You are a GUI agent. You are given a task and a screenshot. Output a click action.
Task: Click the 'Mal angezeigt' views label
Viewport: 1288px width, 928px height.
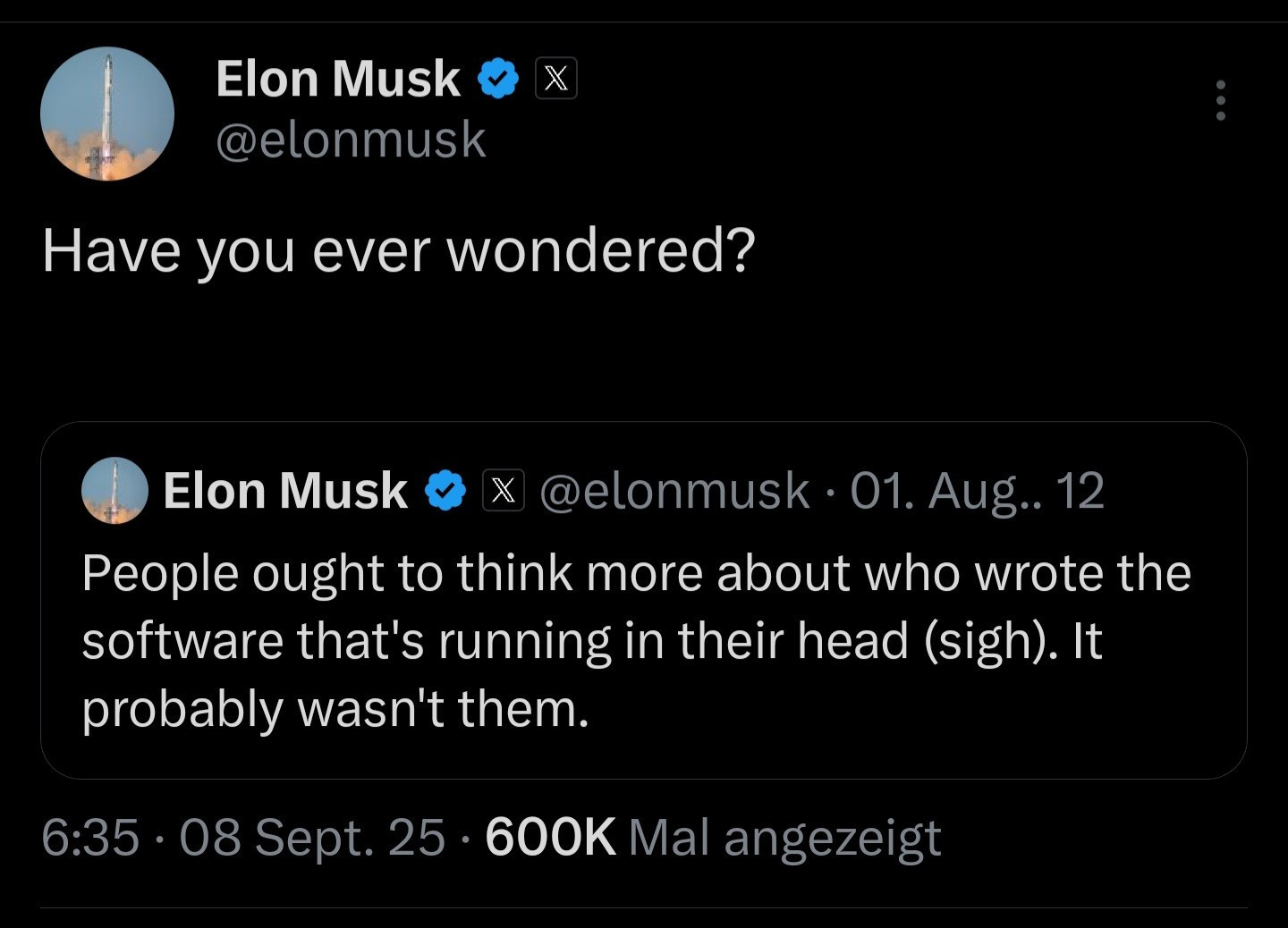coord(784,837)
